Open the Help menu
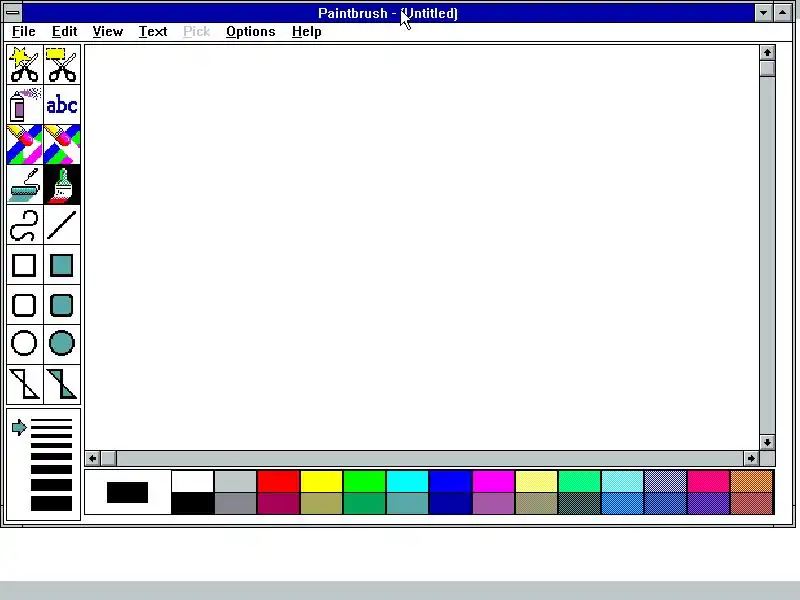 307,32
